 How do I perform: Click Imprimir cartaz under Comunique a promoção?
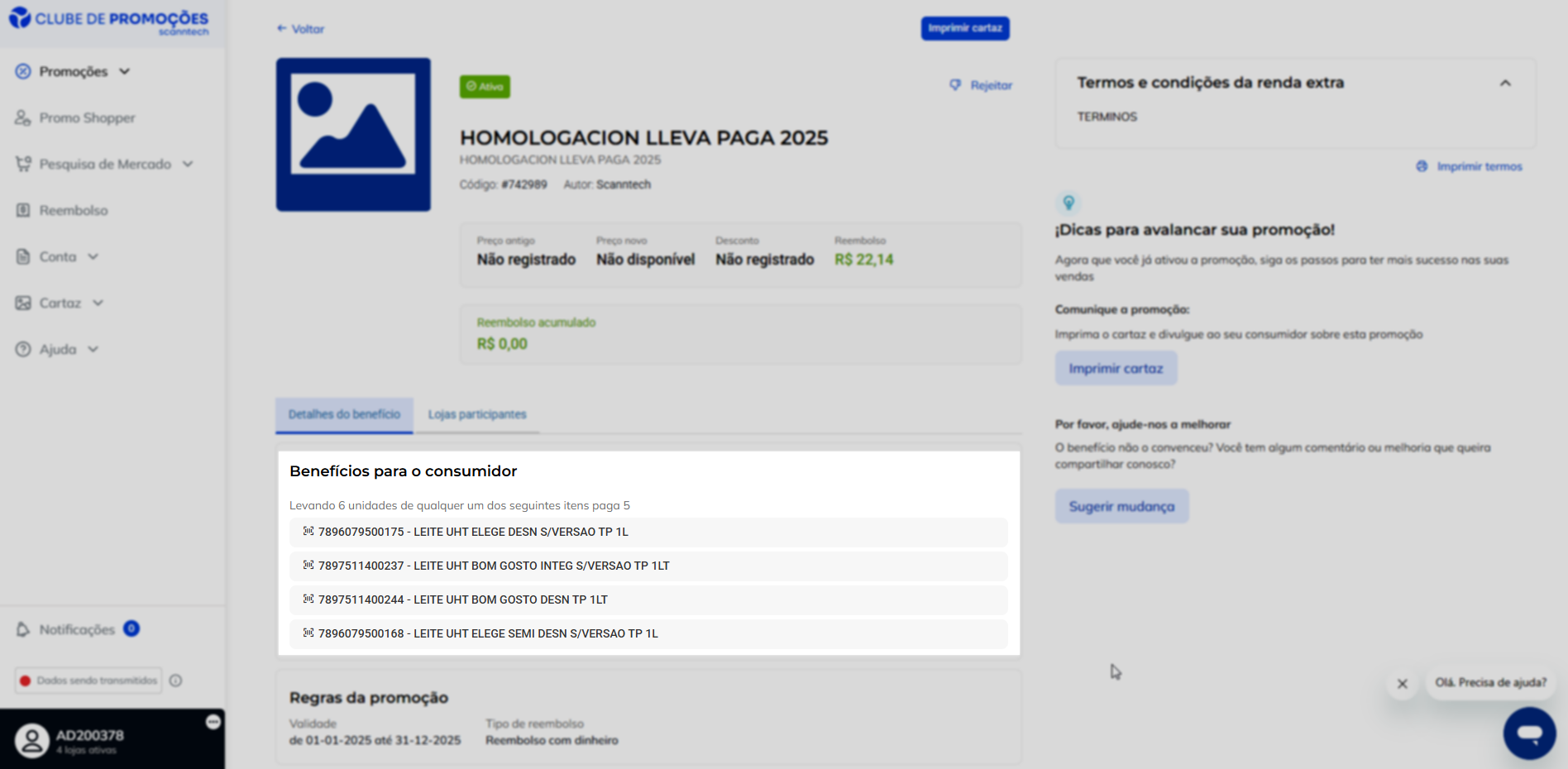pyautogui.click(x=1116, y=368)
